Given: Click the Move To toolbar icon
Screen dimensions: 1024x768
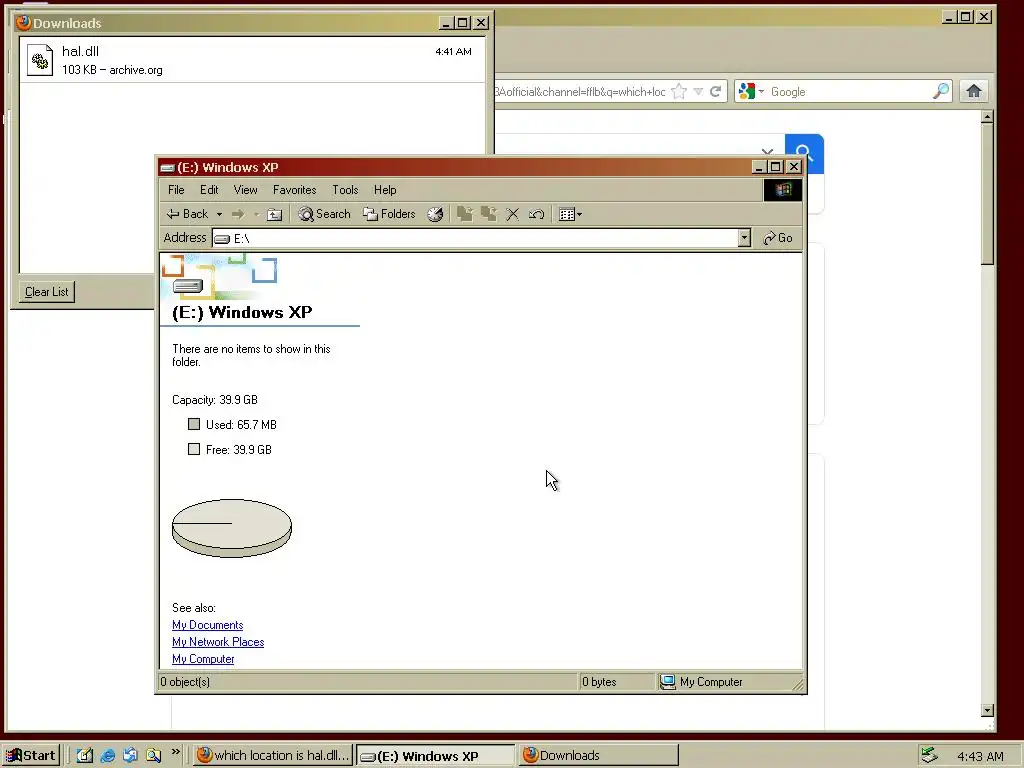Looking at the screenshot, I should tap(465, 214).
